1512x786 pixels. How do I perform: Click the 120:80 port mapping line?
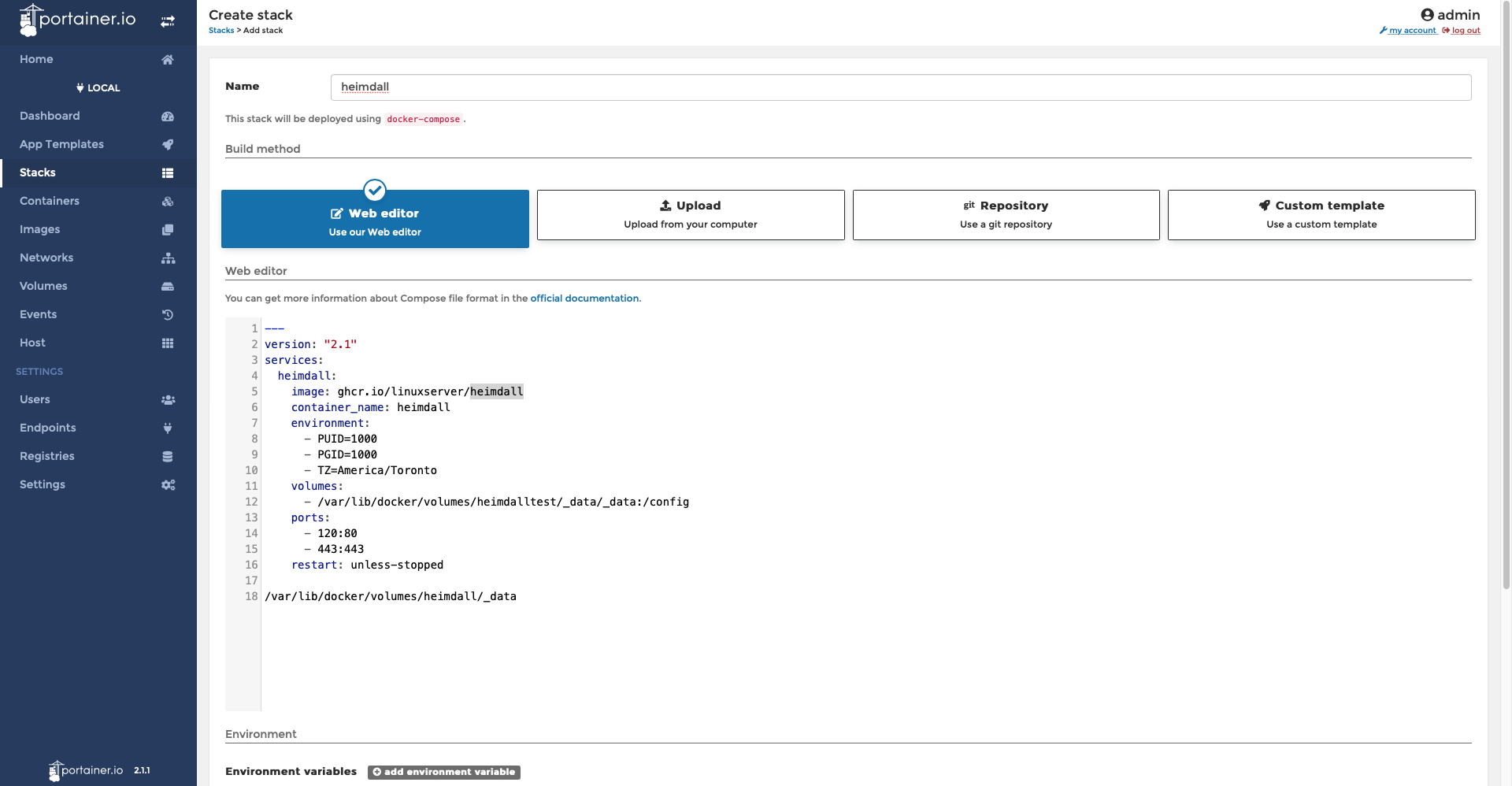pyautogui.click(x=331, y=533)
